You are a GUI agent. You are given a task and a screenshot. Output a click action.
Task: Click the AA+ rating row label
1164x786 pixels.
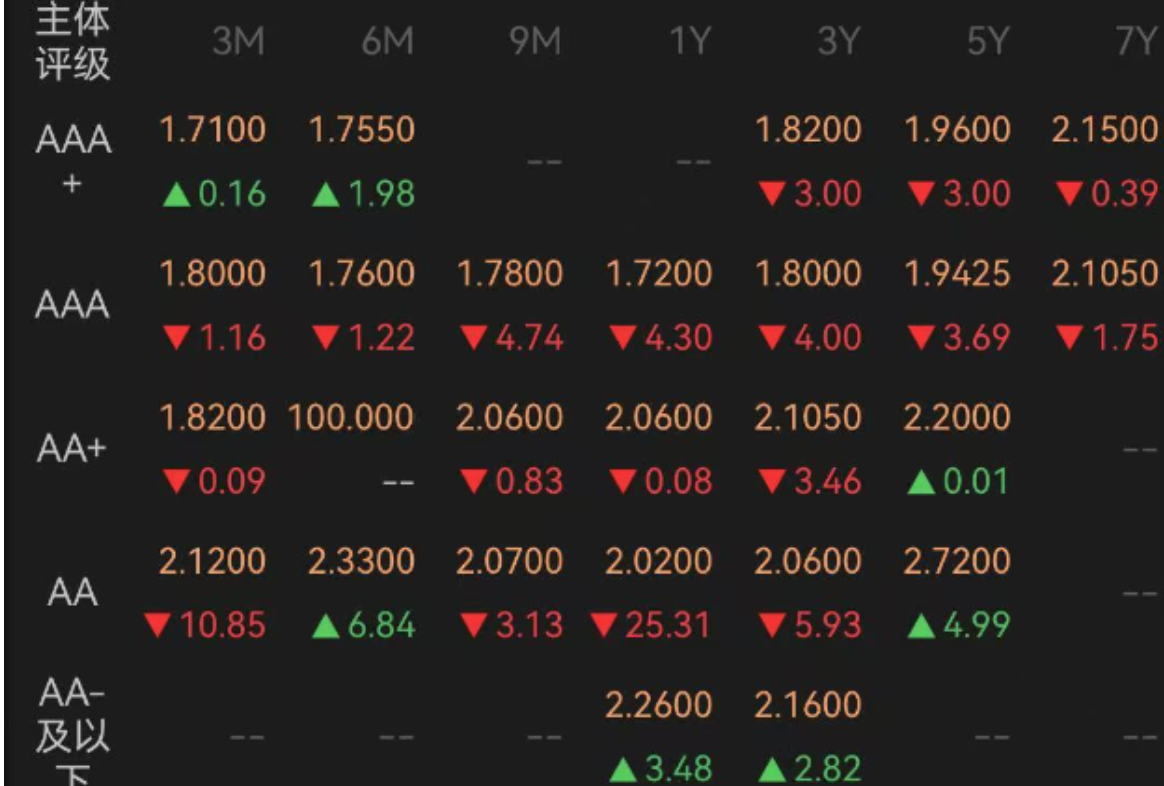pos(72,448)
